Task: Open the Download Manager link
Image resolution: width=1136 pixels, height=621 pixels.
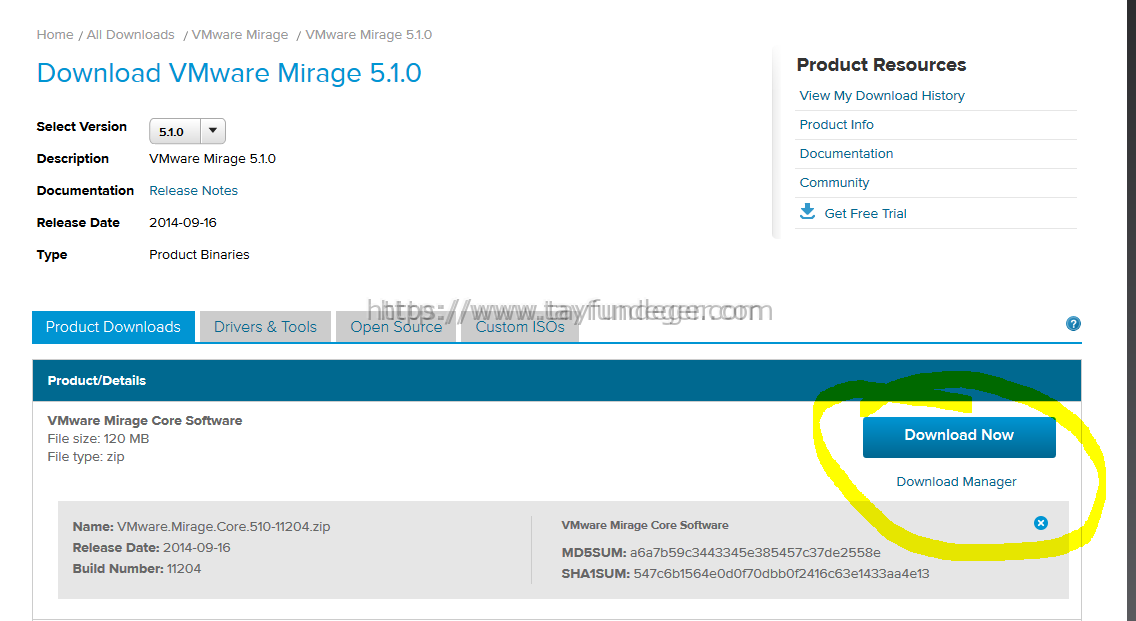Action: (956, 482)
